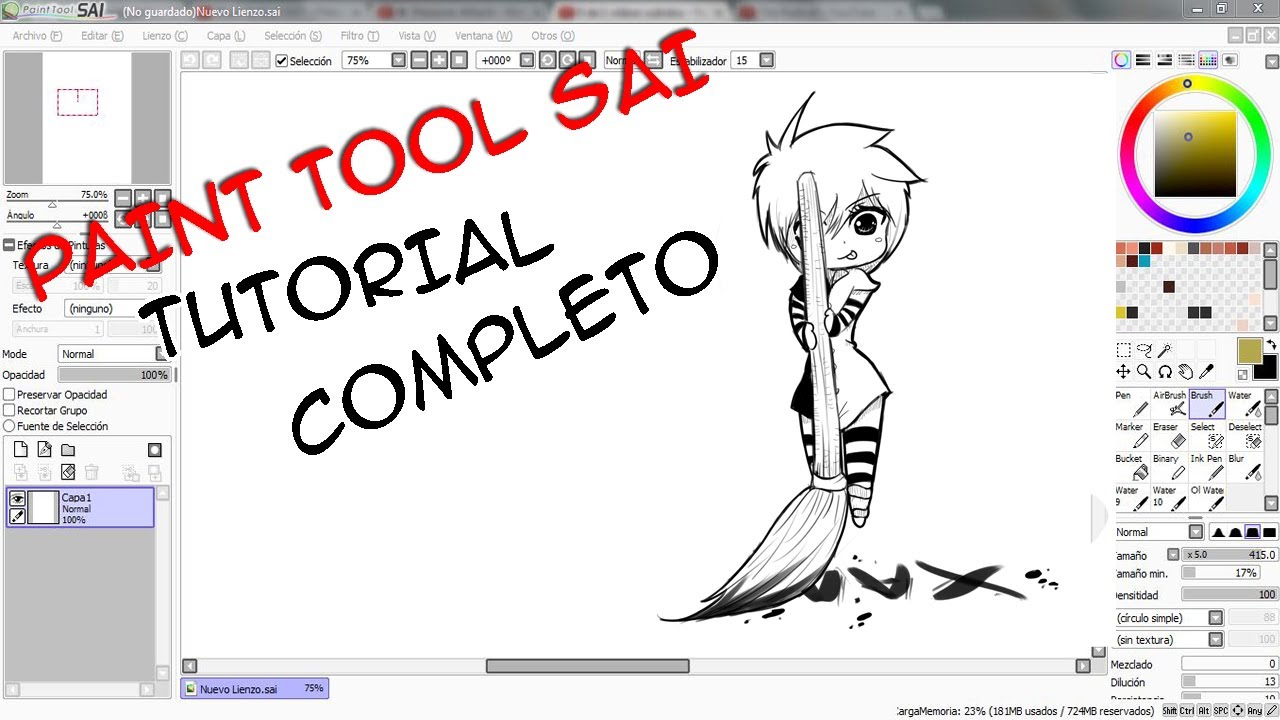This screenshot has height=720, width=1280.
Task: Activate the zoom magnifier tool
Action: click(1145, 372)
